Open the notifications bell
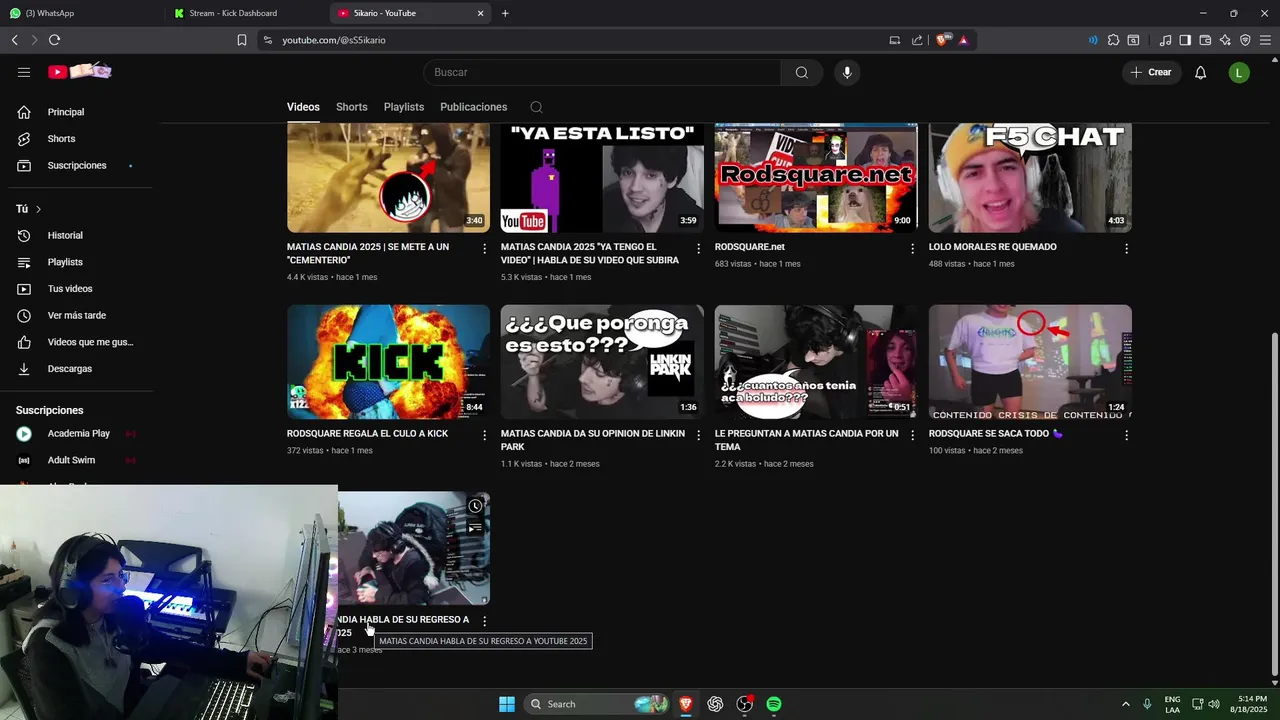 [x=1200, y=72]
